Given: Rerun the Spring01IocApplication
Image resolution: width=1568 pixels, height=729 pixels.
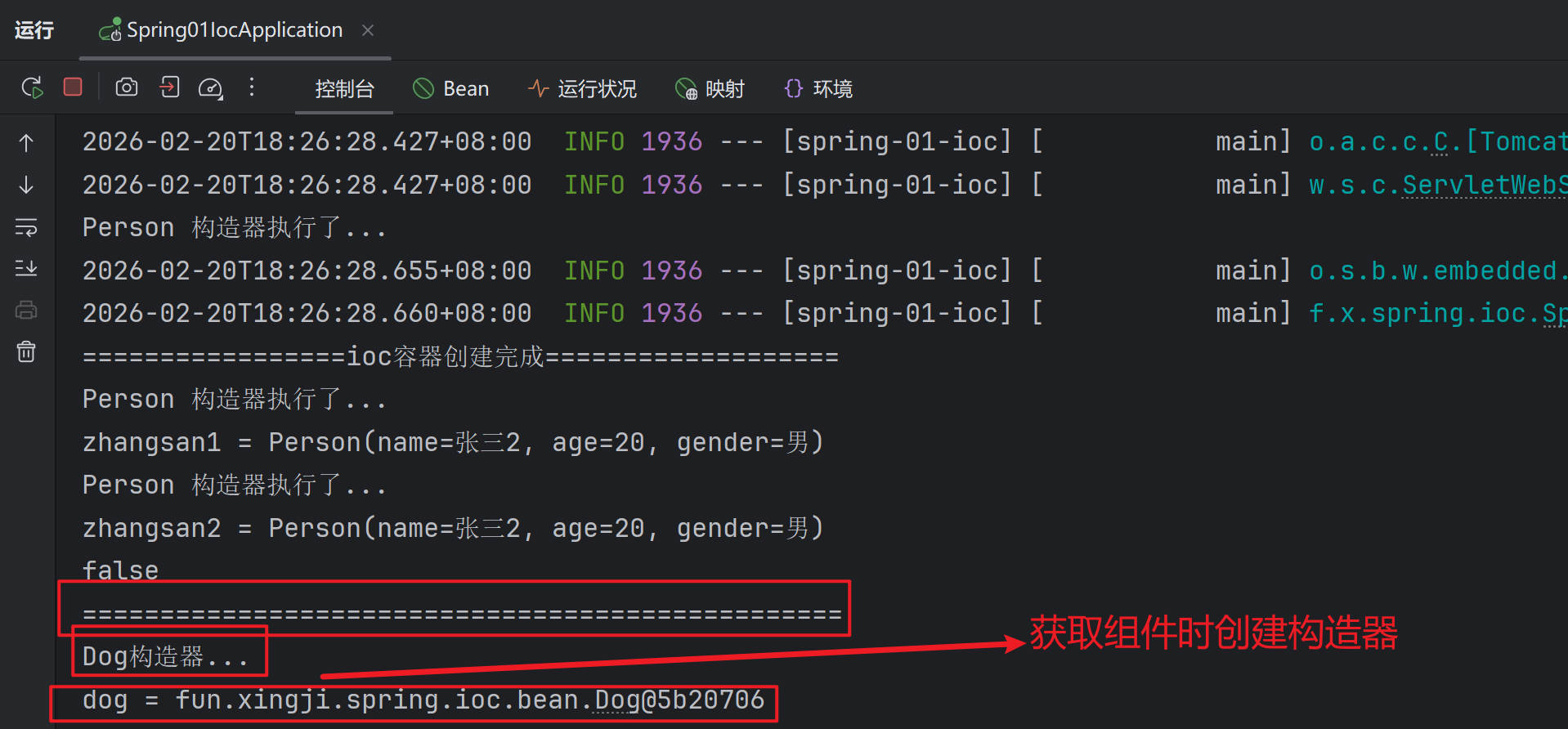Looking at the screenshot, I should (32, 87).
